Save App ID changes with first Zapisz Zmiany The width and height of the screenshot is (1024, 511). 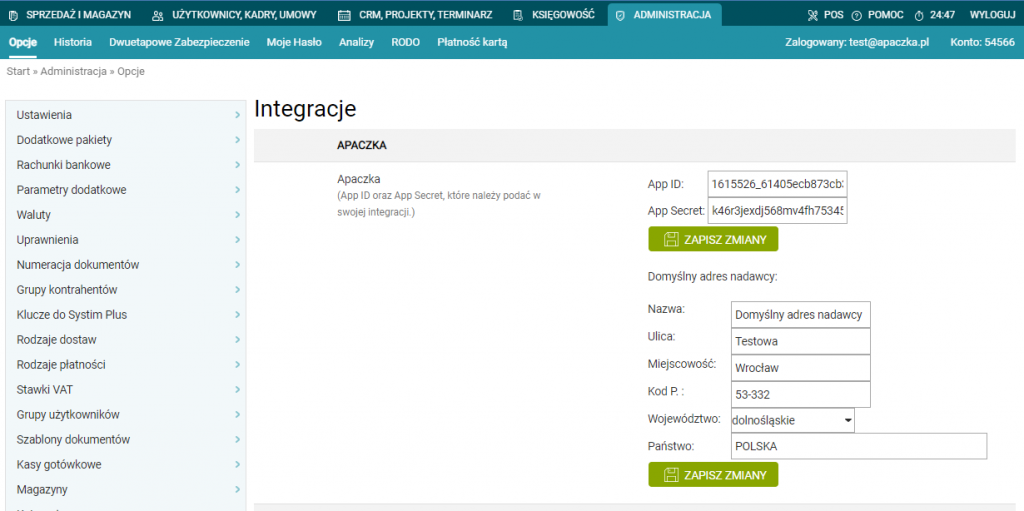[713, 240]
